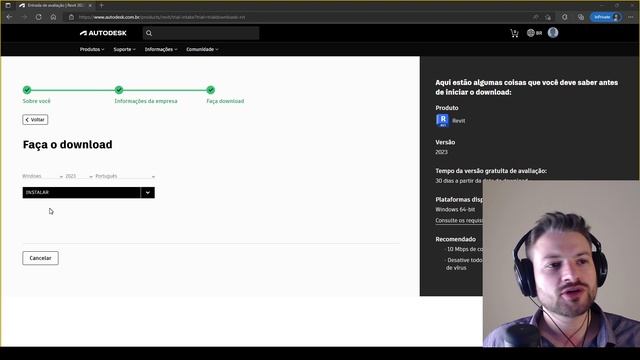Screen dimensions: 640x360
Task: Open the Produtos menu
Action: tap(92, 49)
